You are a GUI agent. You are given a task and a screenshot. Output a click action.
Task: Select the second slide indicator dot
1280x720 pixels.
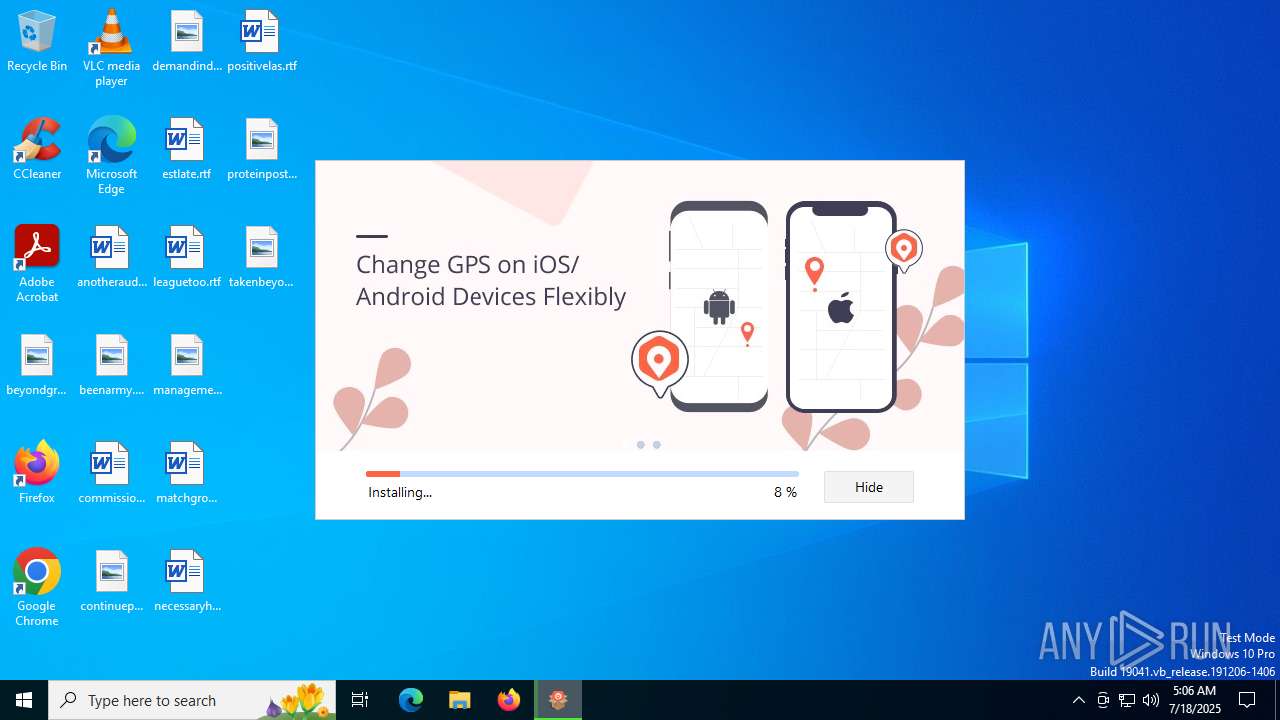(657, 445)
